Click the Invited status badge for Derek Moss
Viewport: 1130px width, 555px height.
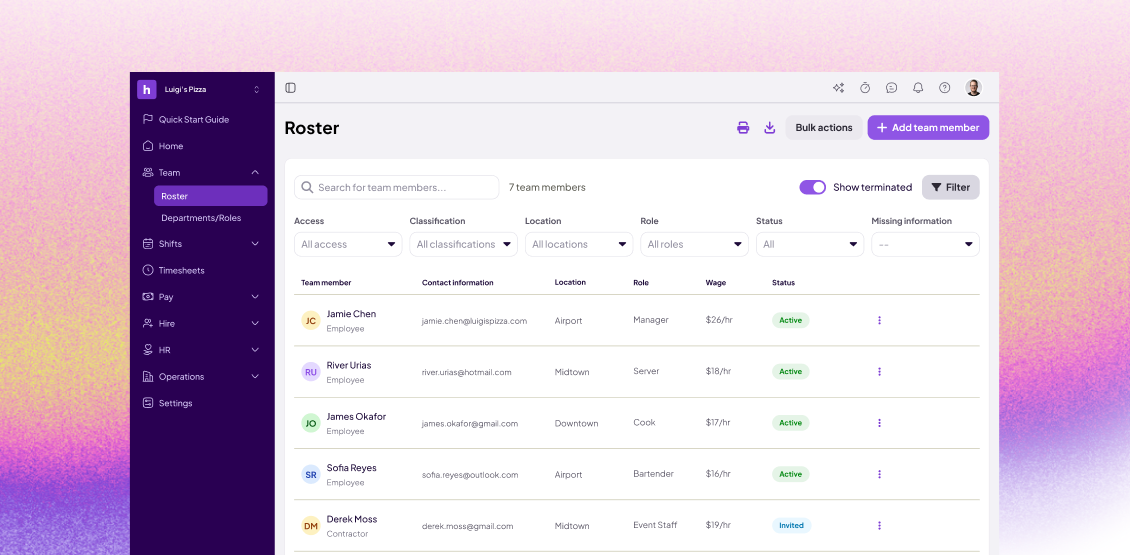point(791,525)
